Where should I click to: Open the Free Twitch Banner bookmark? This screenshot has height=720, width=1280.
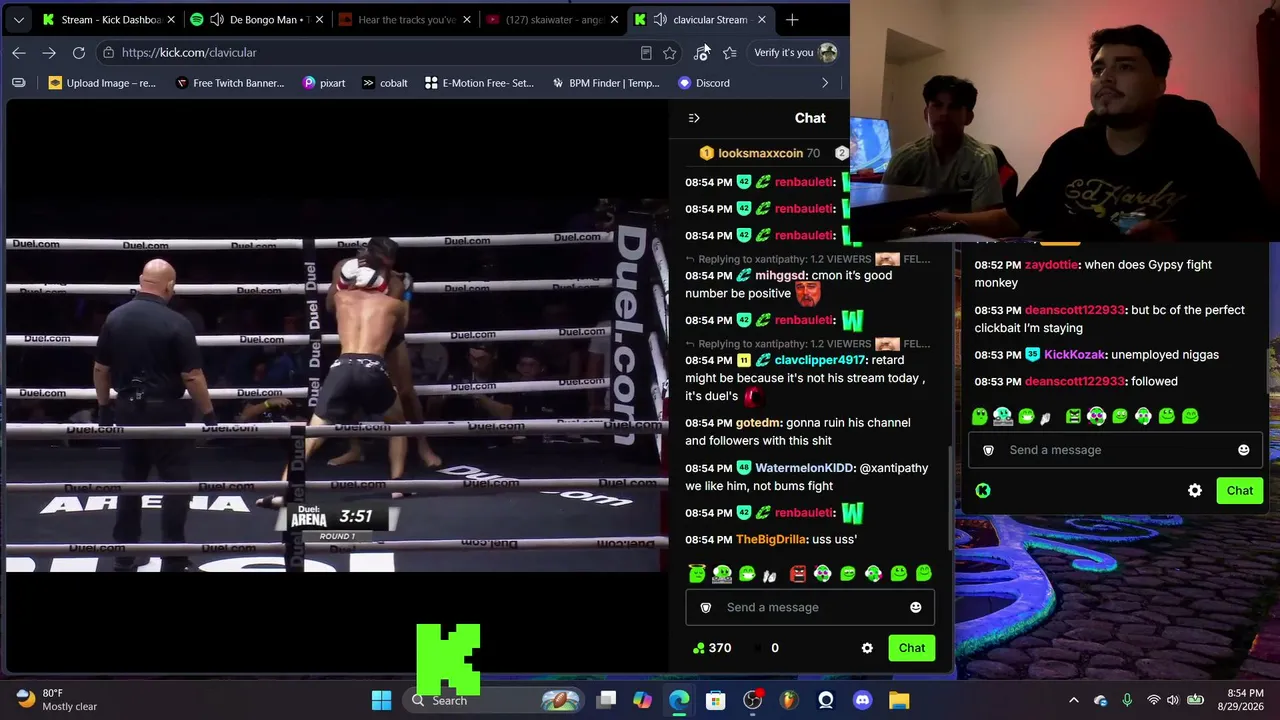230,83
